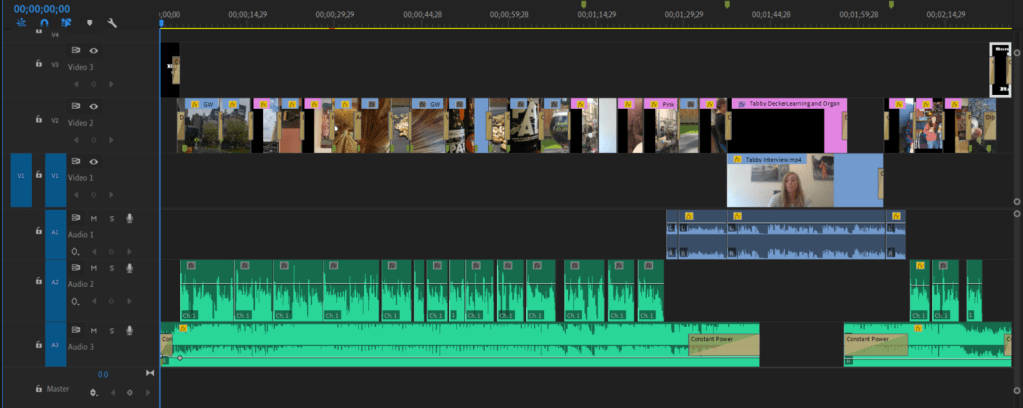Click the Audio 2 sync lock icon
Screen dimensions: 1023x408
click(x=75, y=268)
